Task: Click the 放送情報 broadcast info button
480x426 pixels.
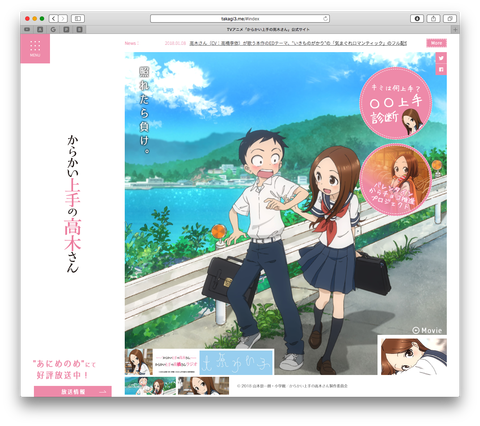Action: click(73, 392)
